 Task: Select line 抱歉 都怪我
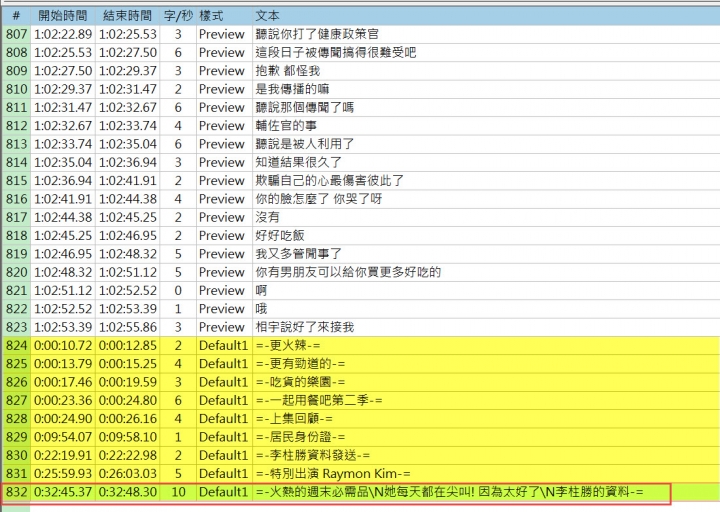click(x=287, y=71)
